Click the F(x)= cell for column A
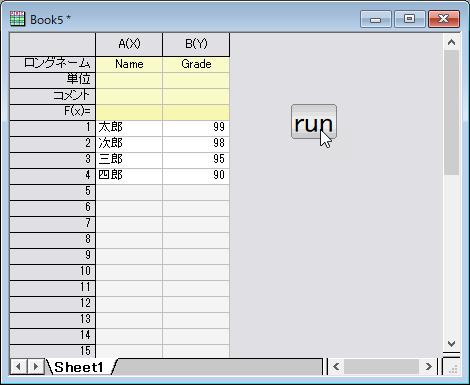The height and width of the screenshot is (385, 470). click(129, 112)
